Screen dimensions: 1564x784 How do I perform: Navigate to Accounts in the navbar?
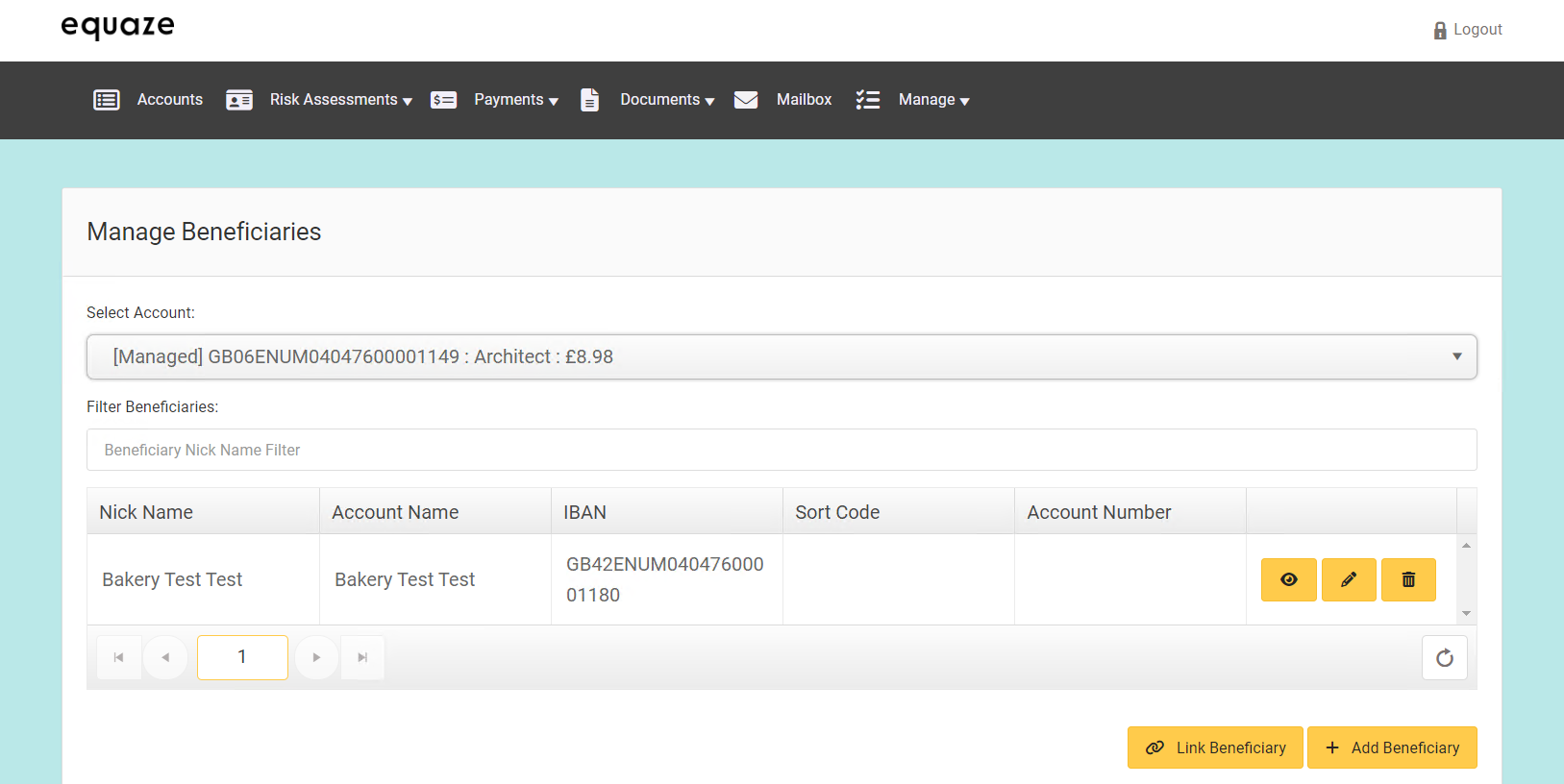point(169,100)
